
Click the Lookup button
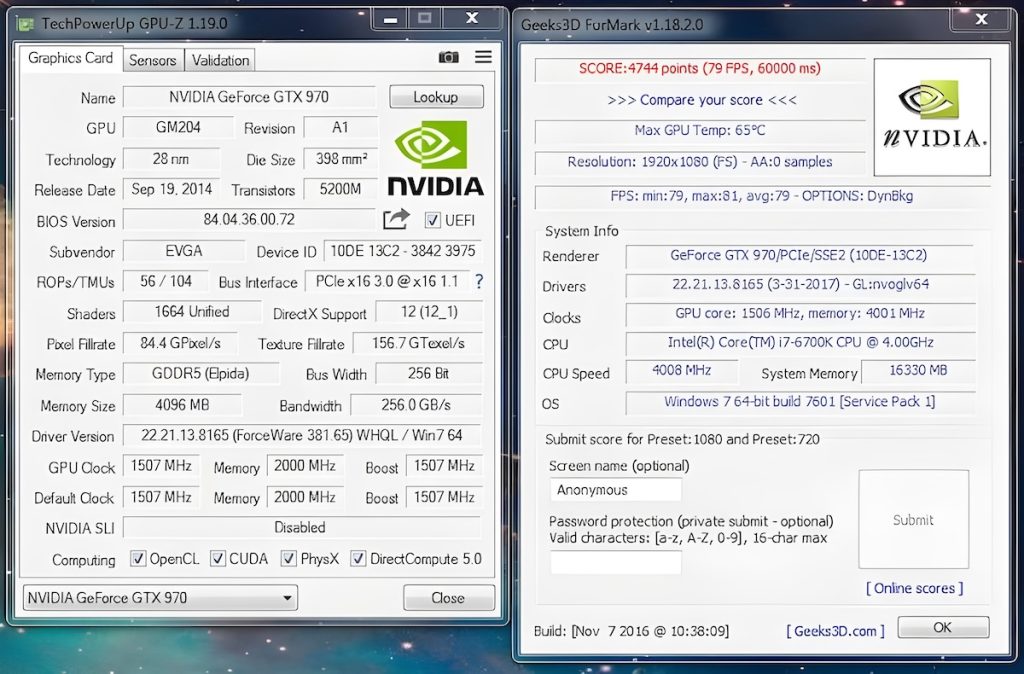(436, 96)
